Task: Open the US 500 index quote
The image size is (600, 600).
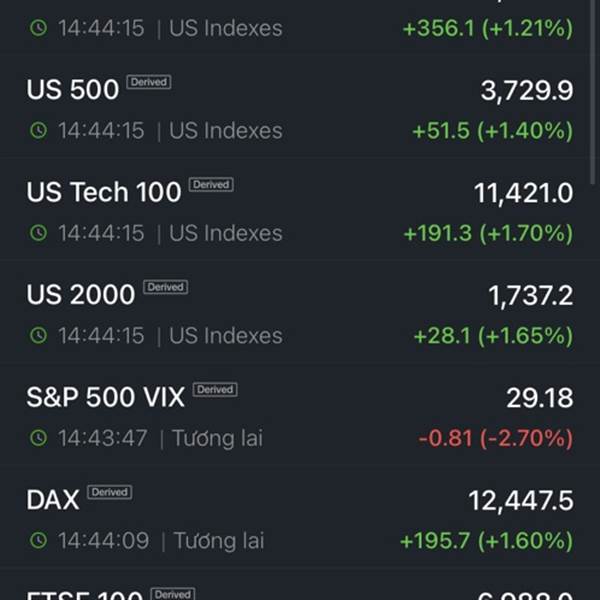Action: 300,106
